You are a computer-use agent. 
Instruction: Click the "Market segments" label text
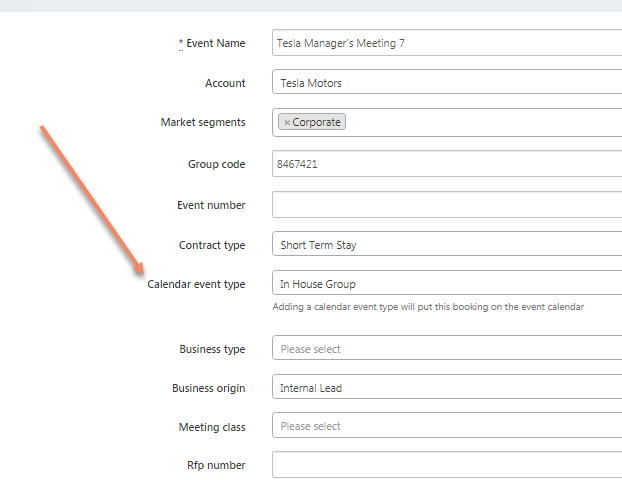pos(203,122)
